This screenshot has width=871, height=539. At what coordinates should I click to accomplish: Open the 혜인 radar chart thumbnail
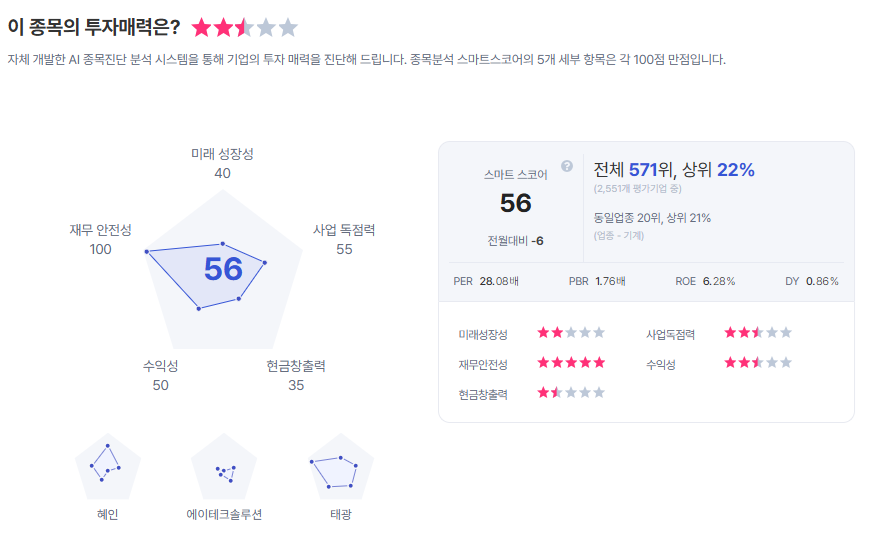[x=107, y=467]
